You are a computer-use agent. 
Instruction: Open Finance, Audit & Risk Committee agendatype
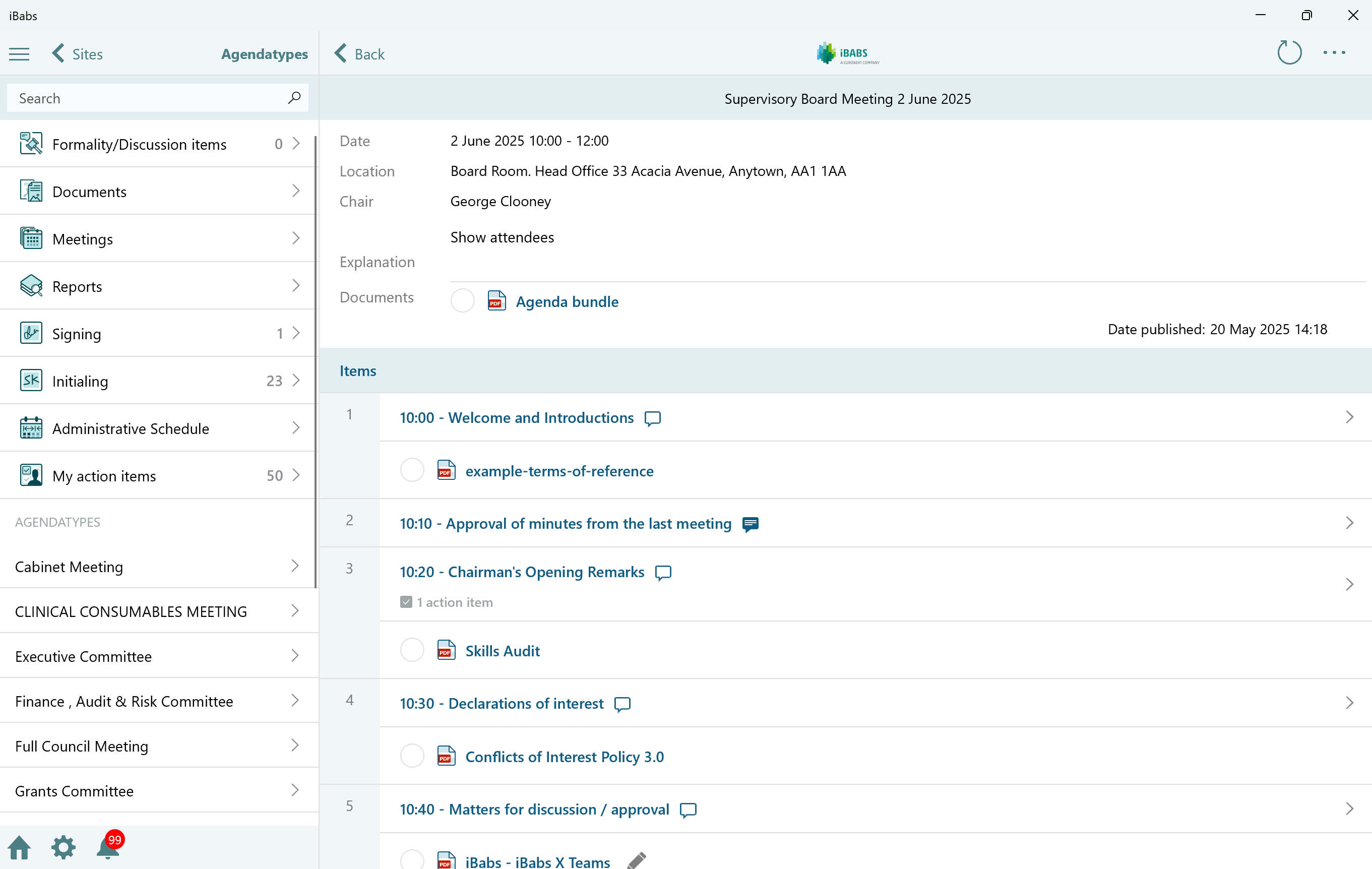pyautogui.click(x=159, y=701)
